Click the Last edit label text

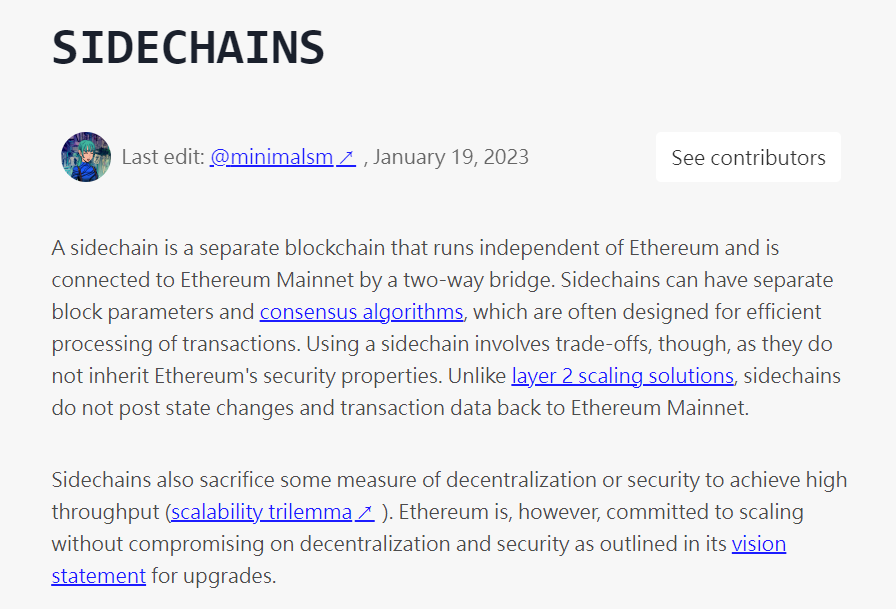[163, 157]
